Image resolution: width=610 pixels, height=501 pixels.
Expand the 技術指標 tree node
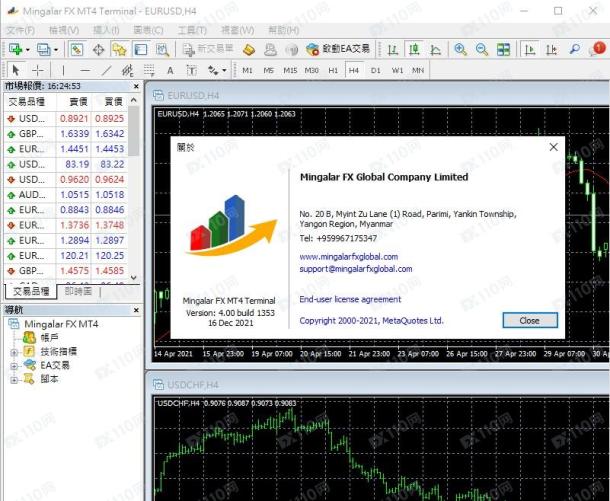point(13,352)
